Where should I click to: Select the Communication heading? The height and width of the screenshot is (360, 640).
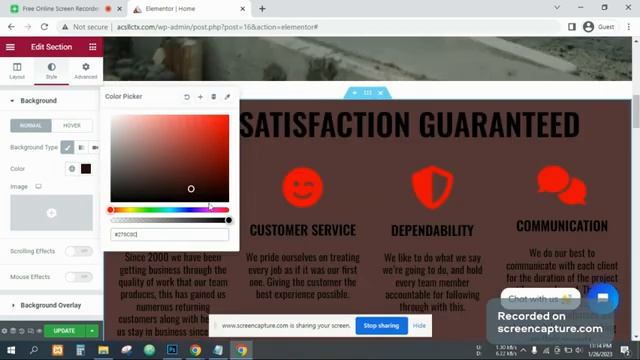click(x=562, y=226)
